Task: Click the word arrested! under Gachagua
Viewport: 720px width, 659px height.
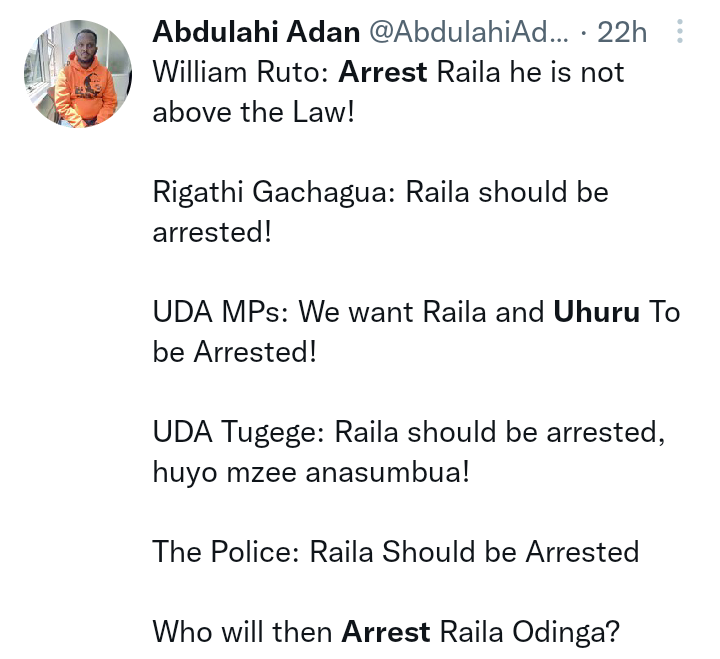Action: (x=212, y=232)
